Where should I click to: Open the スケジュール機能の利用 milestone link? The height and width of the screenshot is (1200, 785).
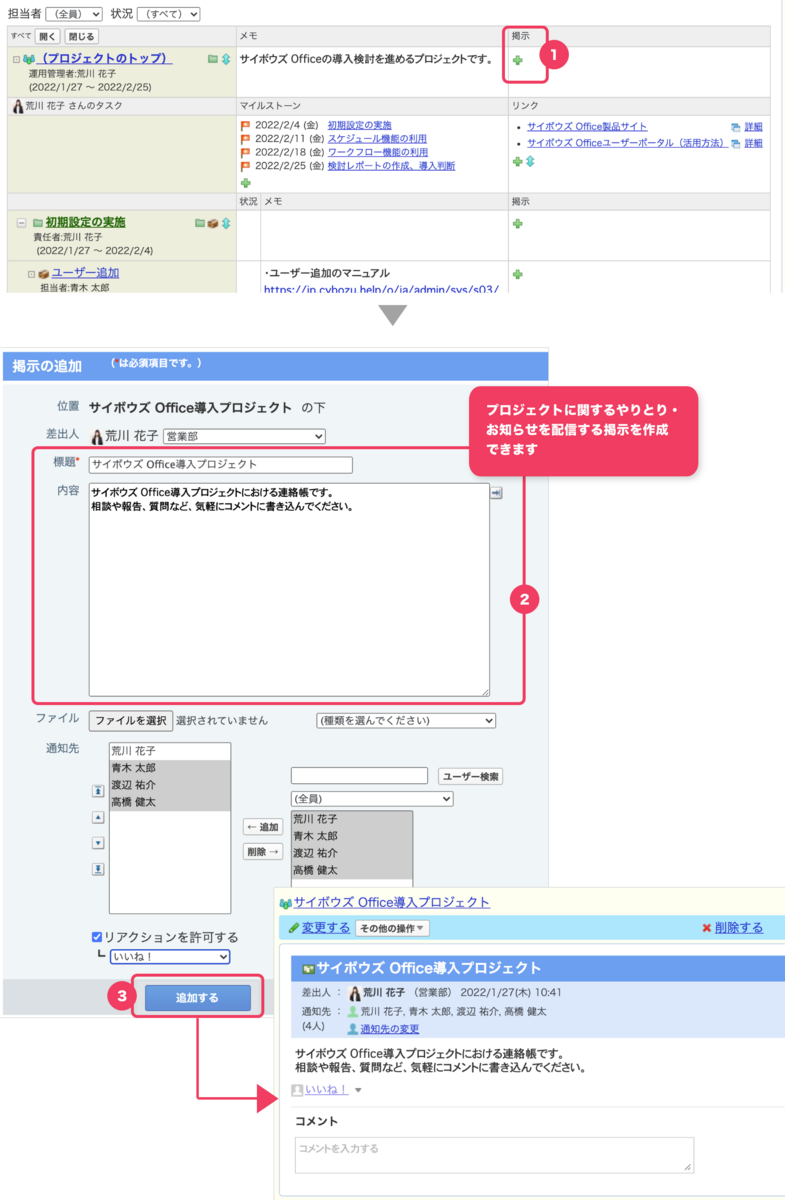(x=377, y=139)
